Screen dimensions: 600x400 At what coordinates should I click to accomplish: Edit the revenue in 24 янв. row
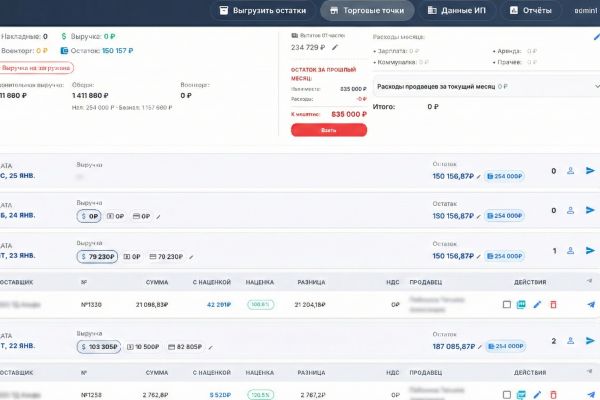point(158,217)
